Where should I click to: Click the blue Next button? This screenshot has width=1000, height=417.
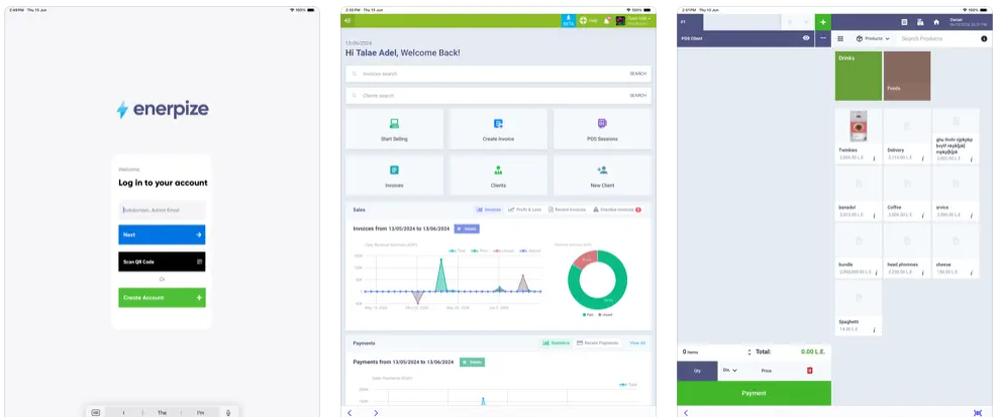coord(162,235)
